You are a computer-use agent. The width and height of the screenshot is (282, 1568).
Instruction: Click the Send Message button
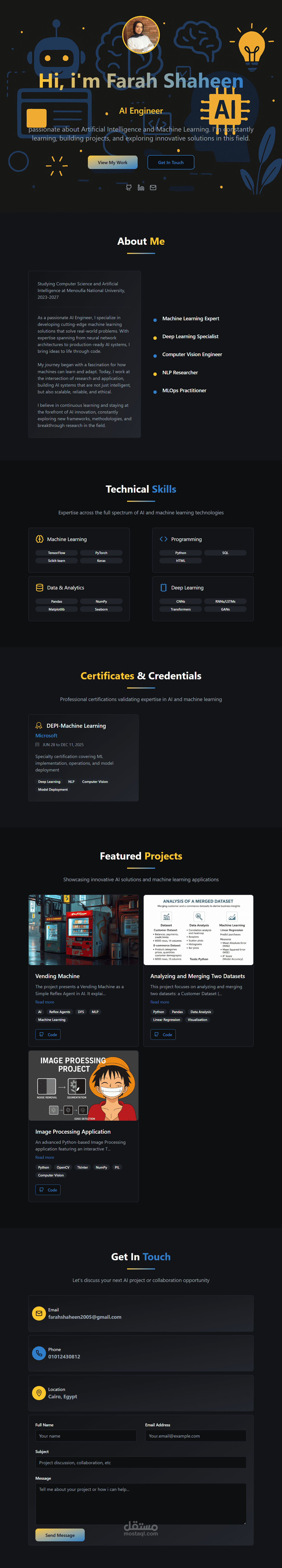pos(60,1535)
